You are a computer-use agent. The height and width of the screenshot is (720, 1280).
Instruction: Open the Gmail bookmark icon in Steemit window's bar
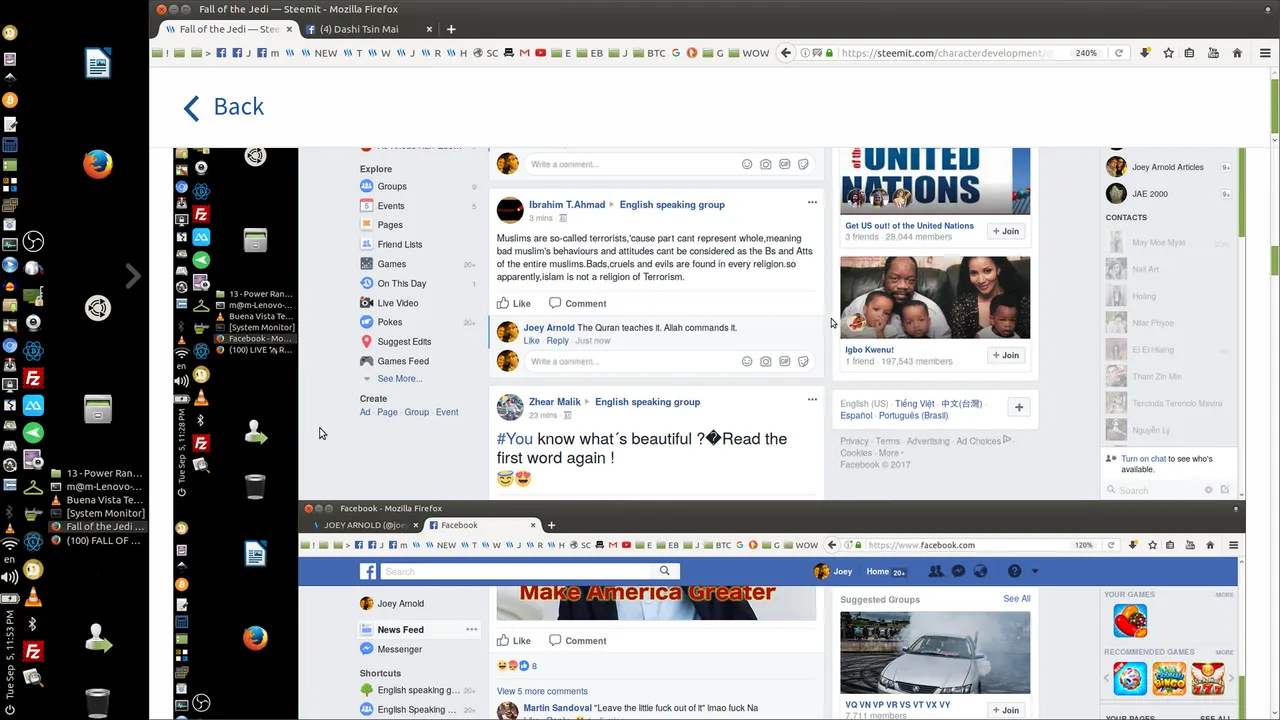(525, 53)
